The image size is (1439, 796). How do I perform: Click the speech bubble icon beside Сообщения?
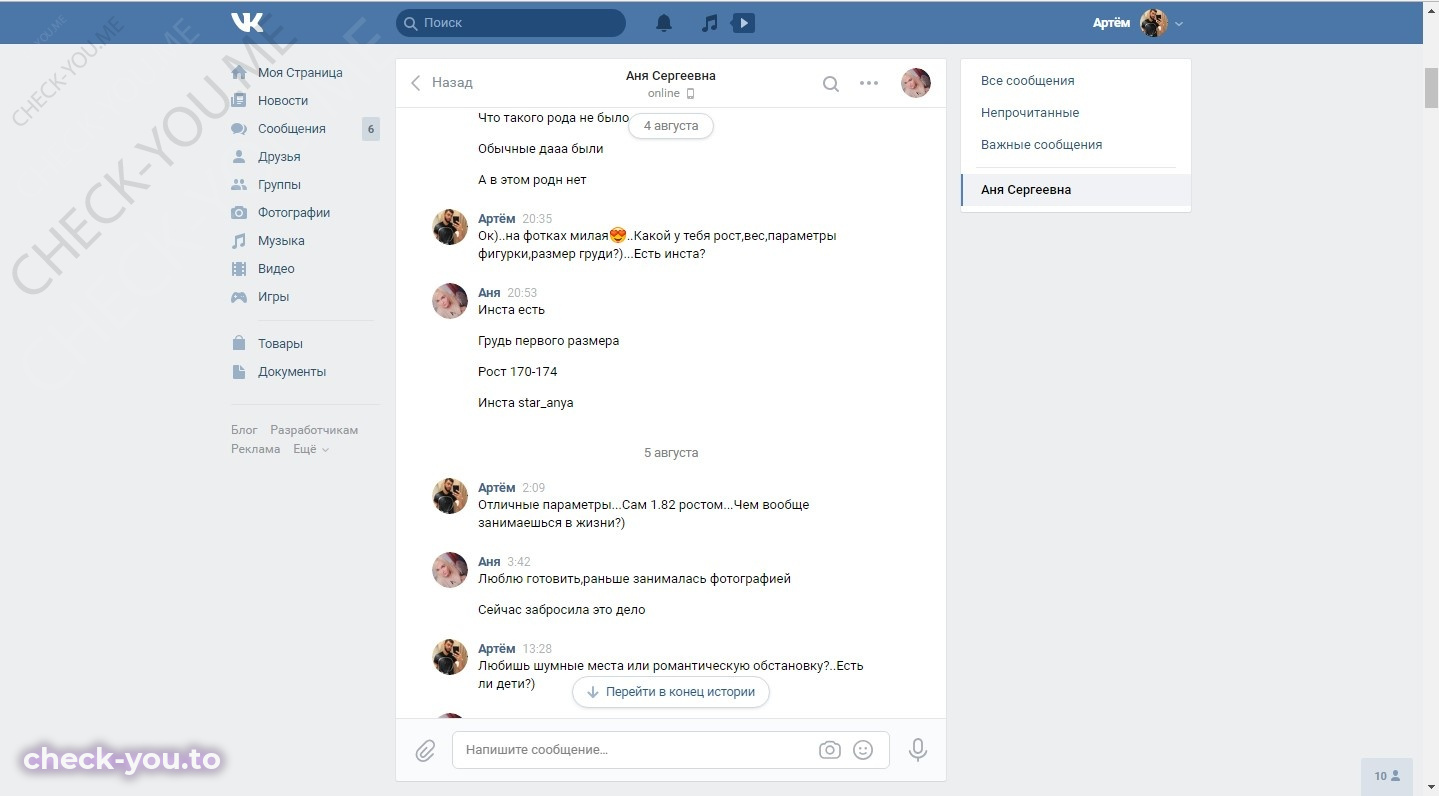[239, 129]
